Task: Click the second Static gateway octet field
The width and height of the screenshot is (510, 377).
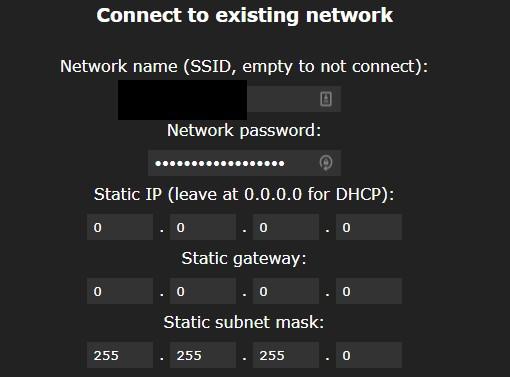Action: click(x=203, y=291)
